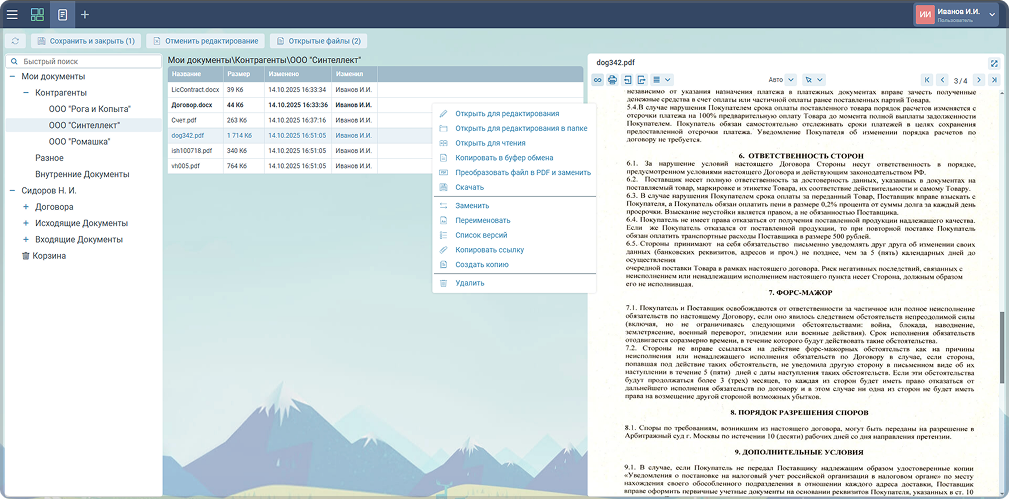Open the dashboard tiles view icon
Screen dimensions: 1009x499
pyautogui.click(x=38, y=15)
